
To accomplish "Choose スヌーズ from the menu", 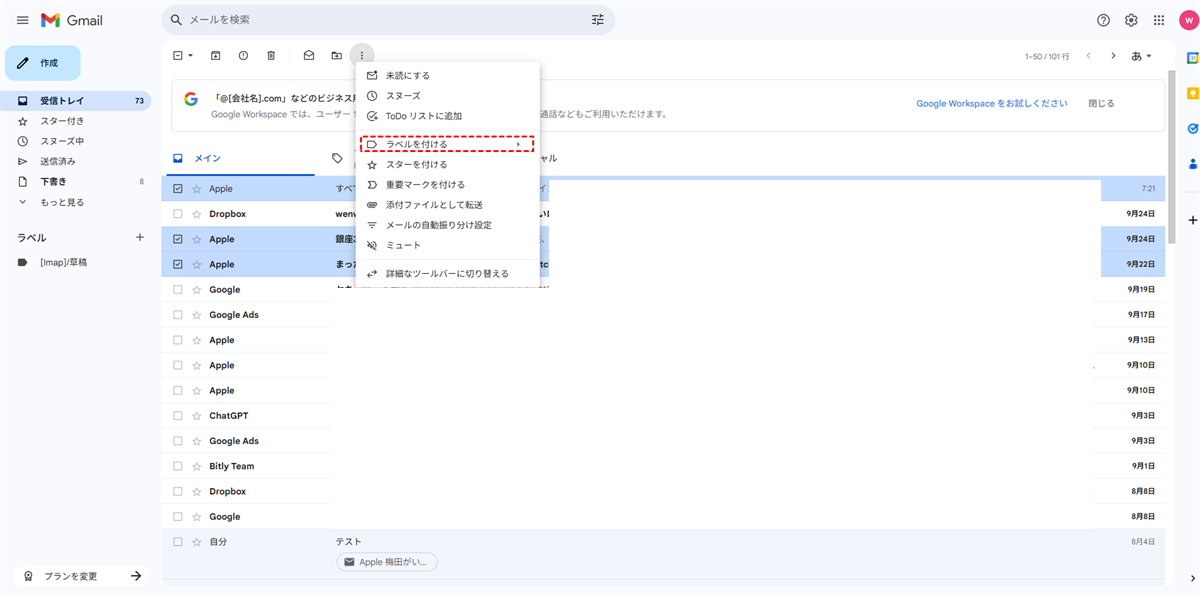I will tap(447, 96).
